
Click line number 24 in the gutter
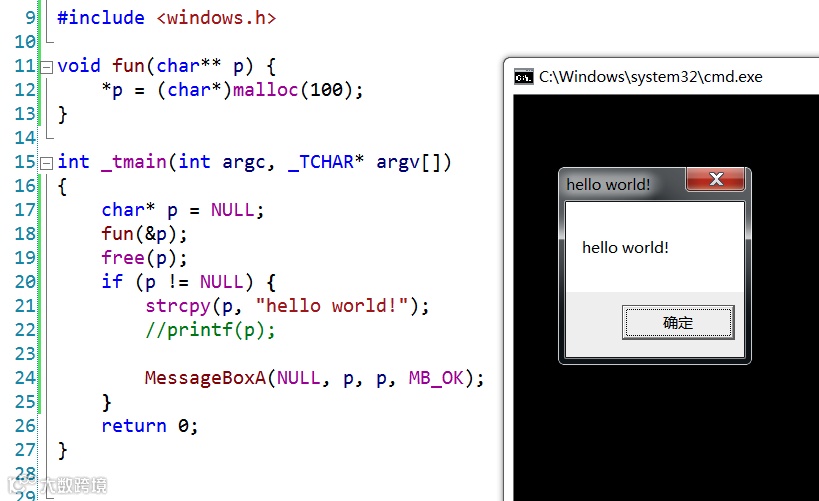(25, 378)
